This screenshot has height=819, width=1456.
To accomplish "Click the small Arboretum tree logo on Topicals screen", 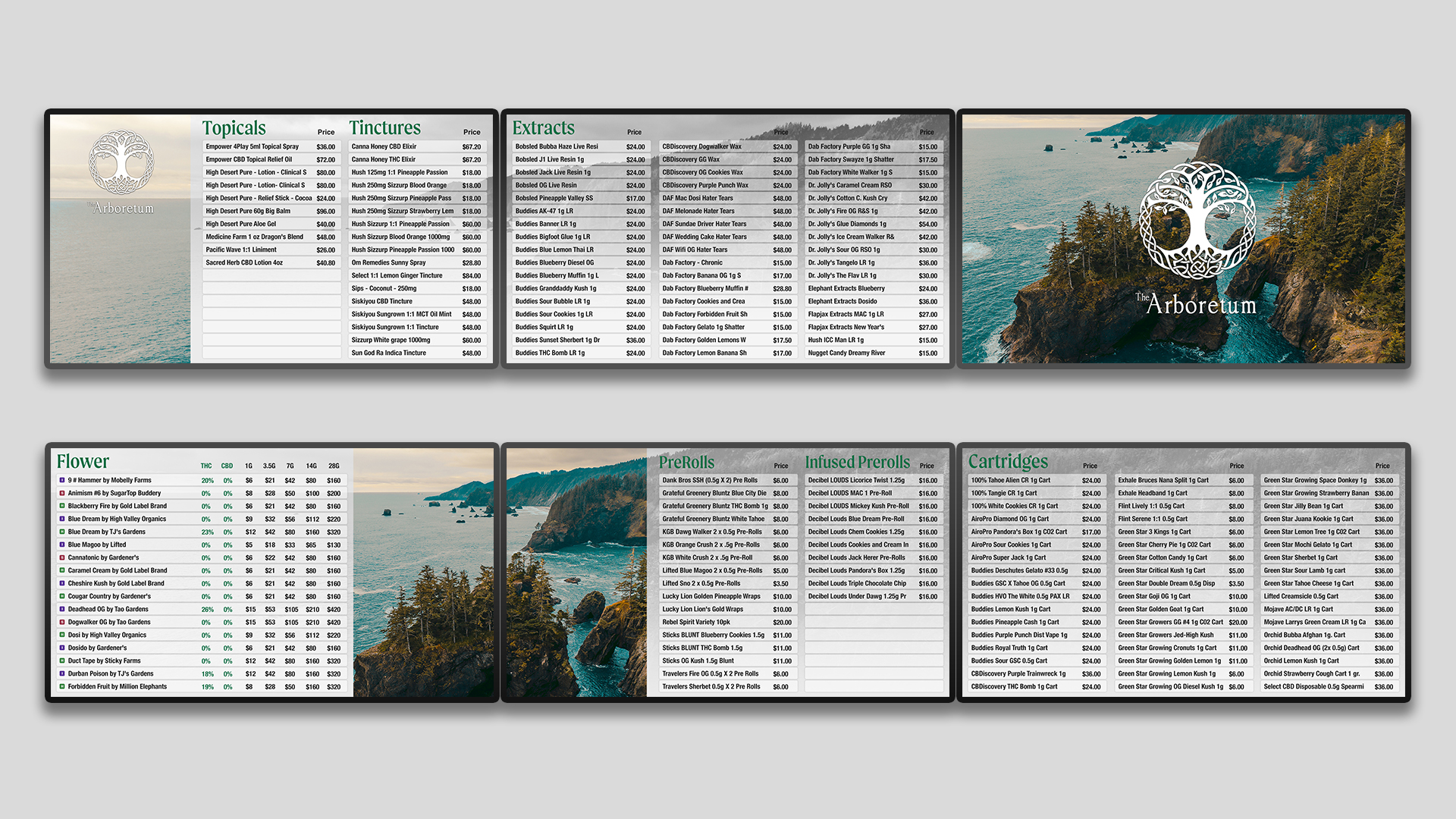I will tap(121, 162).
